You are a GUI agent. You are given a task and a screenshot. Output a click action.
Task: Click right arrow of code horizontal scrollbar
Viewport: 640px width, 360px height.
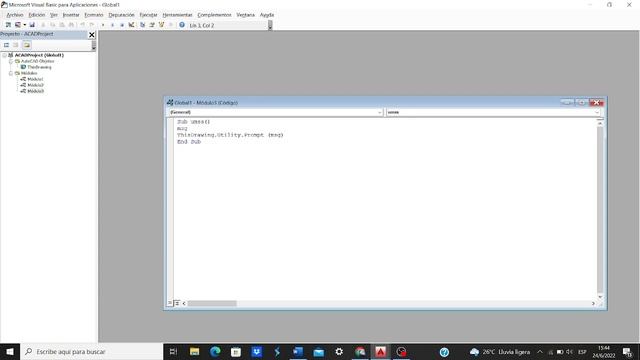593,303
